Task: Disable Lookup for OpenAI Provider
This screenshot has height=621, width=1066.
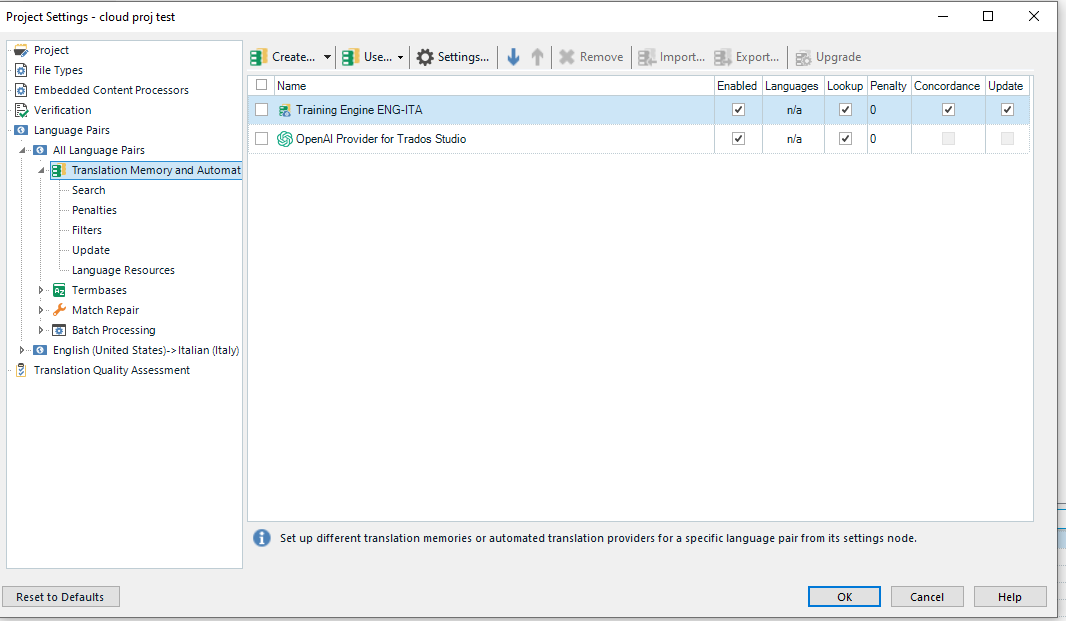Action: [x=845, y=138]
